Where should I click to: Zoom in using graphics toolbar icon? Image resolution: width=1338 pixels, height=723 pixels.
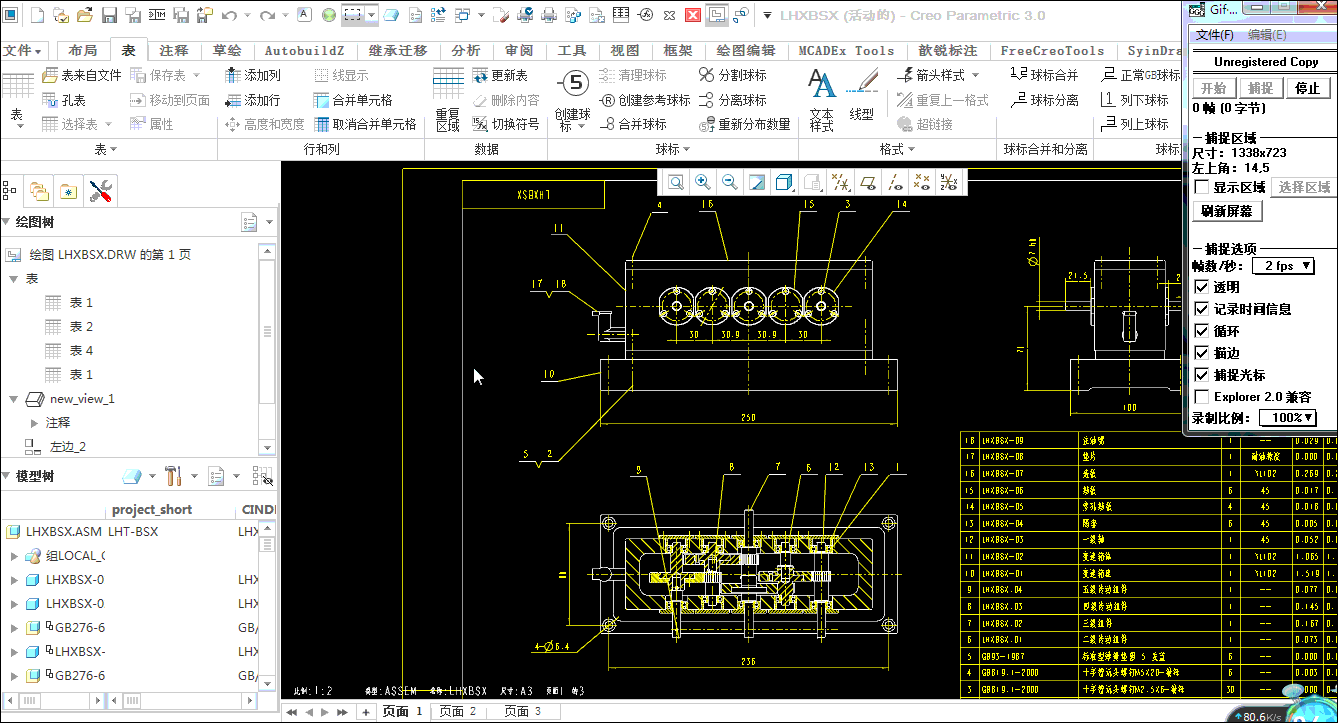[703, 182]
